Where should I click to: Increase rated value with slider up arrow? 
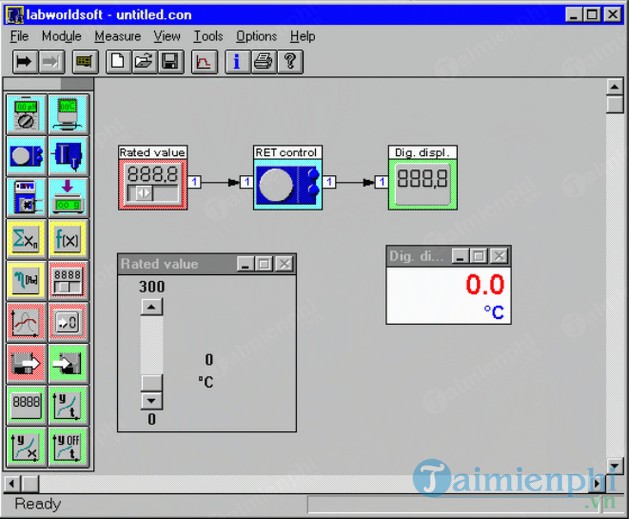coord(152,307)
